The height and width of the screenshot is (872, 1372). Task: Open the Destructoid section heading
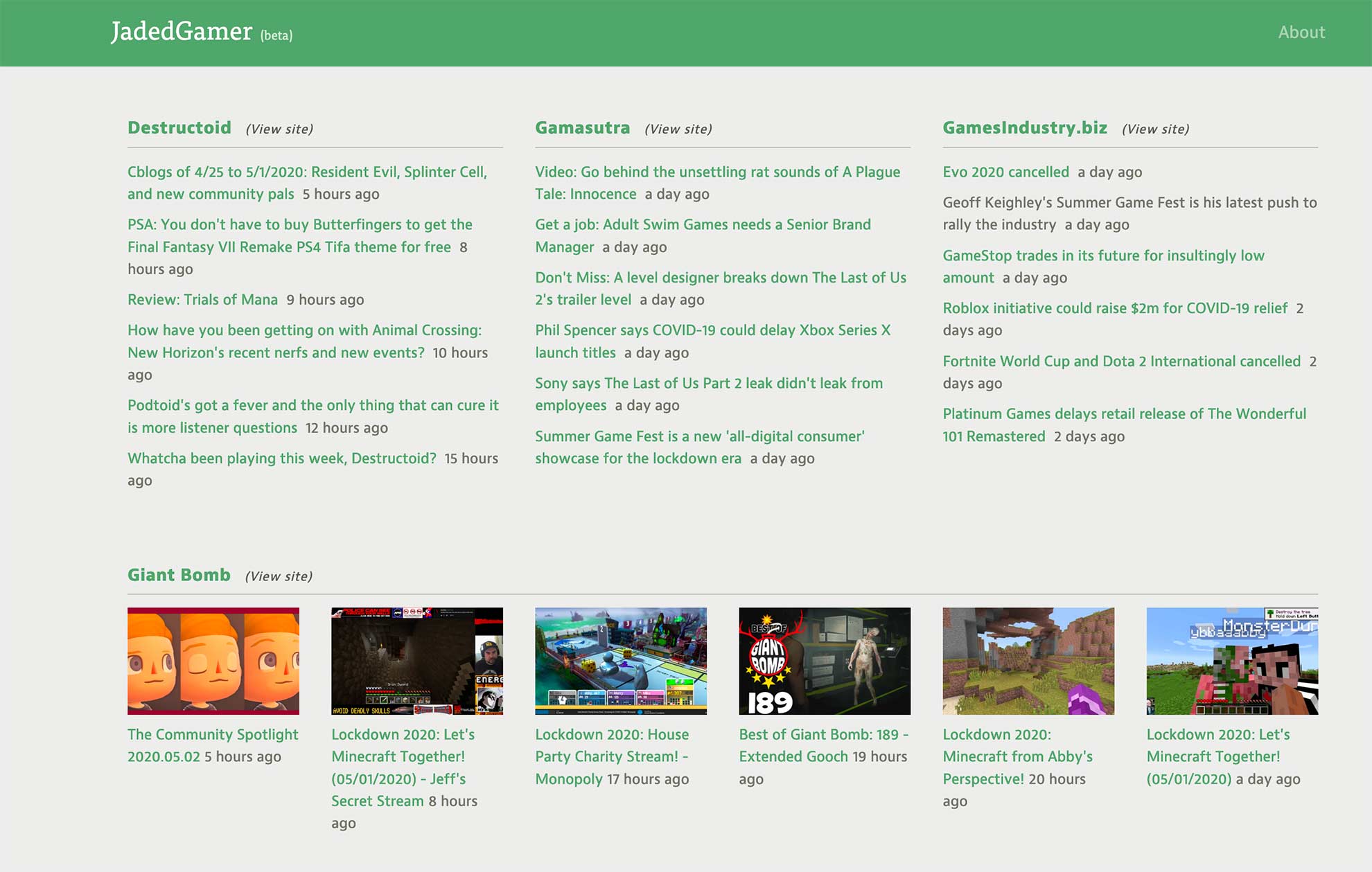point(179,127)
